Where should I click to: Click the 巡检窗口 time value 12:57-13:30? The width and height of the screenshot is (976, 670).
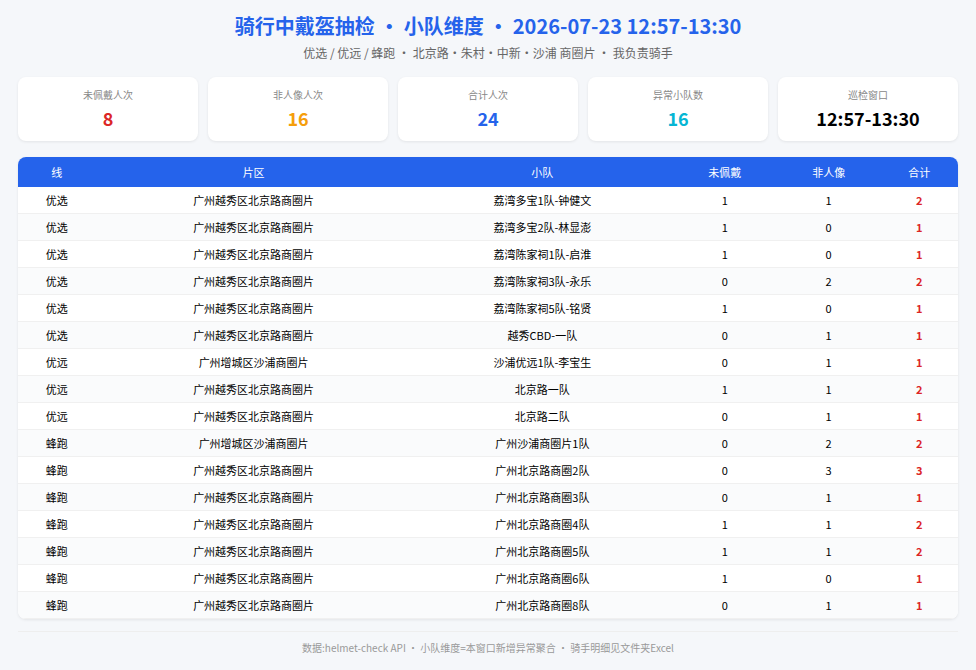pos(868,120)
